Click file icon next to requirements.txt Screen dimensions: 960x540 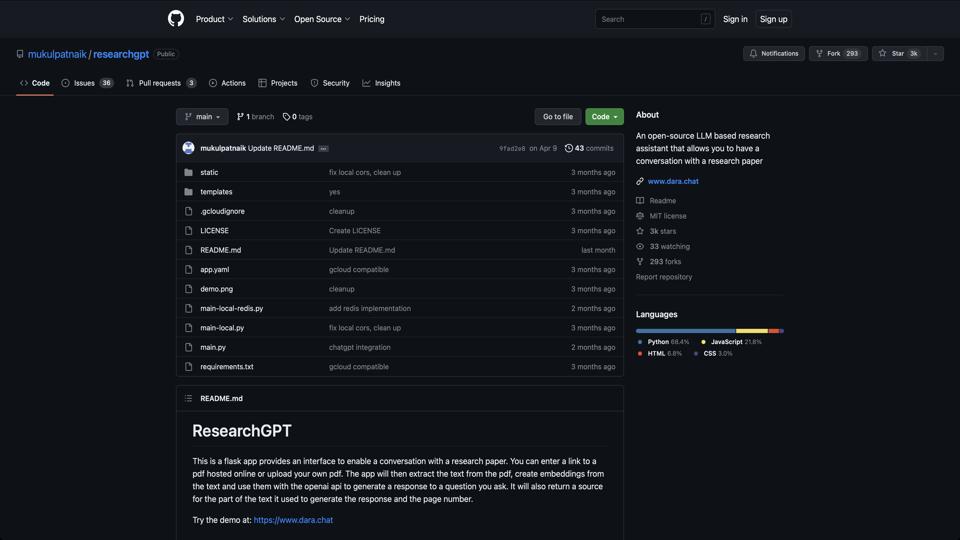coord(189,367)
